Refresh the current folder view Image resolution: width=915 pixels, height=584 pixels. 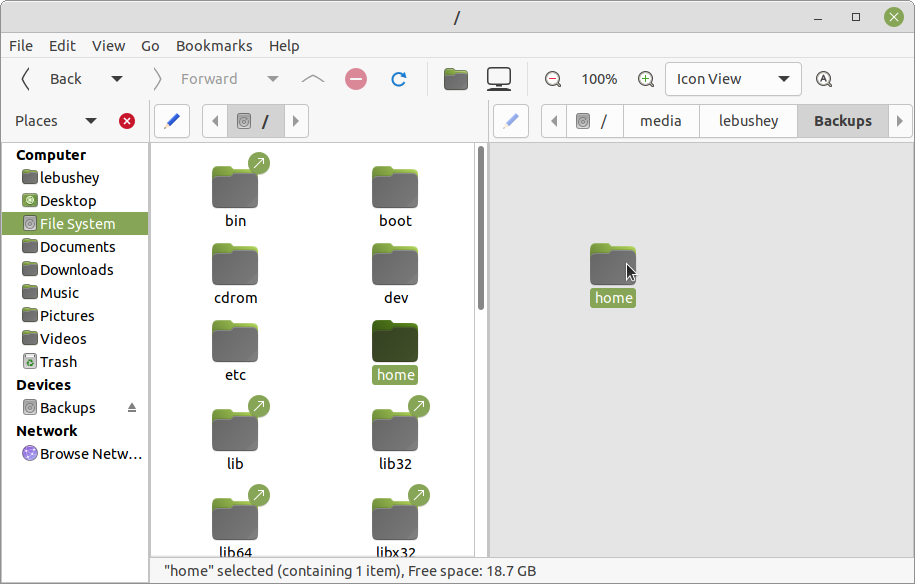(x=398, y=79)
